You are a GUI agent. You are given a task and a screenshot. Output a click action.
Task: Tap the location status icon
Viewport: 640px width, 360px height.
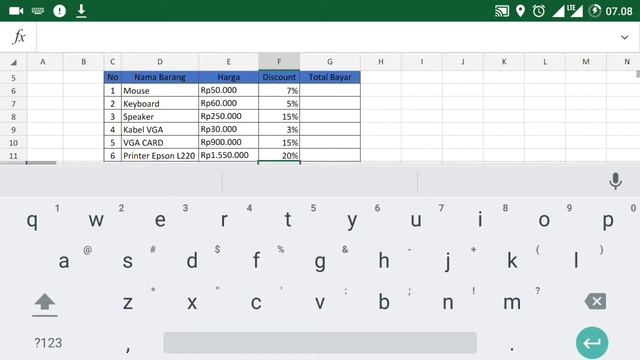[x=520, y=11]
